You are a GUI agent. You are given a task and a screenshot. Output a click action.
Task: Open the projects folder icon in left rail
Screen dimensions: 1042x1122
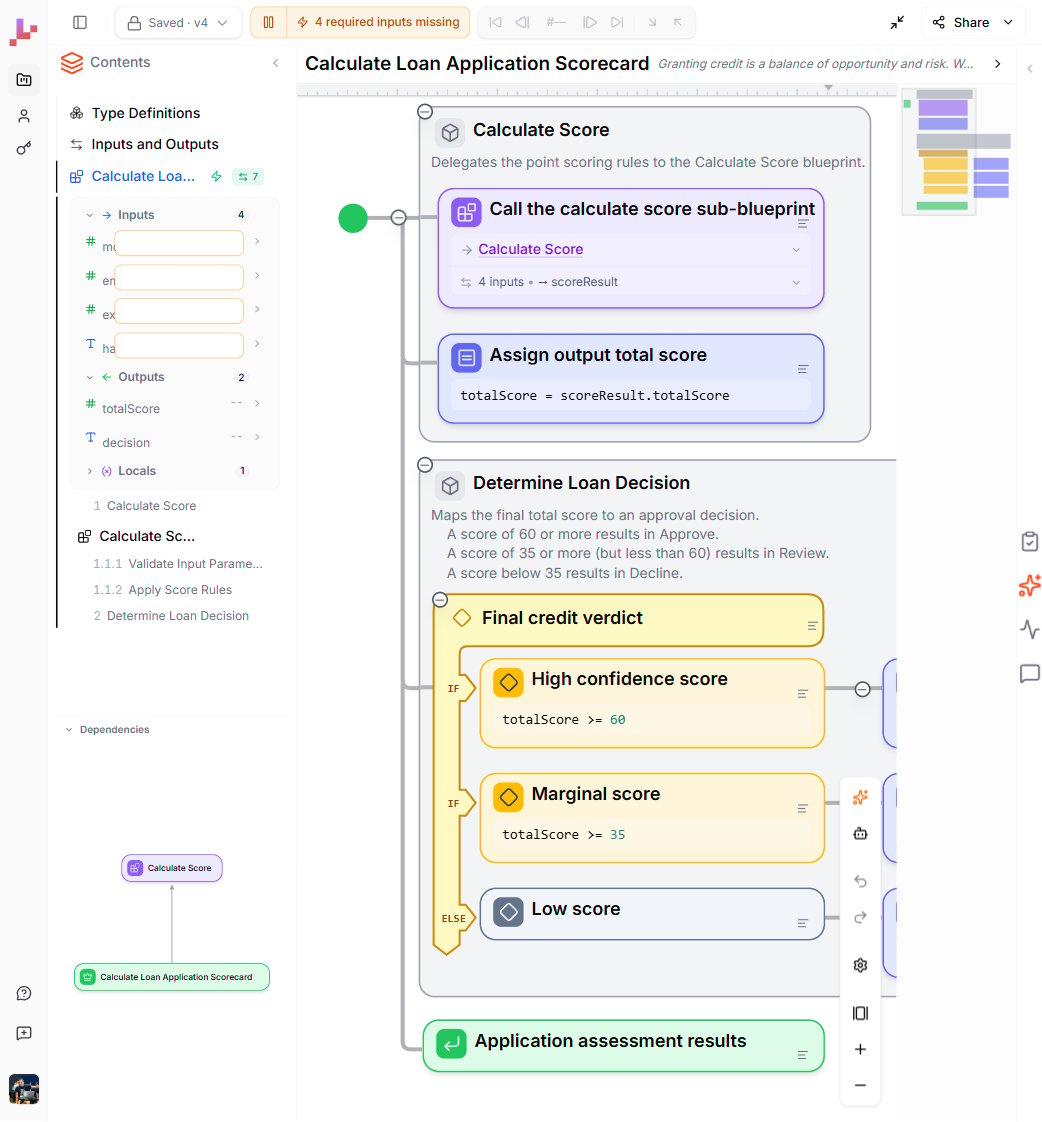pyautogui.click(x=24, y=79)
